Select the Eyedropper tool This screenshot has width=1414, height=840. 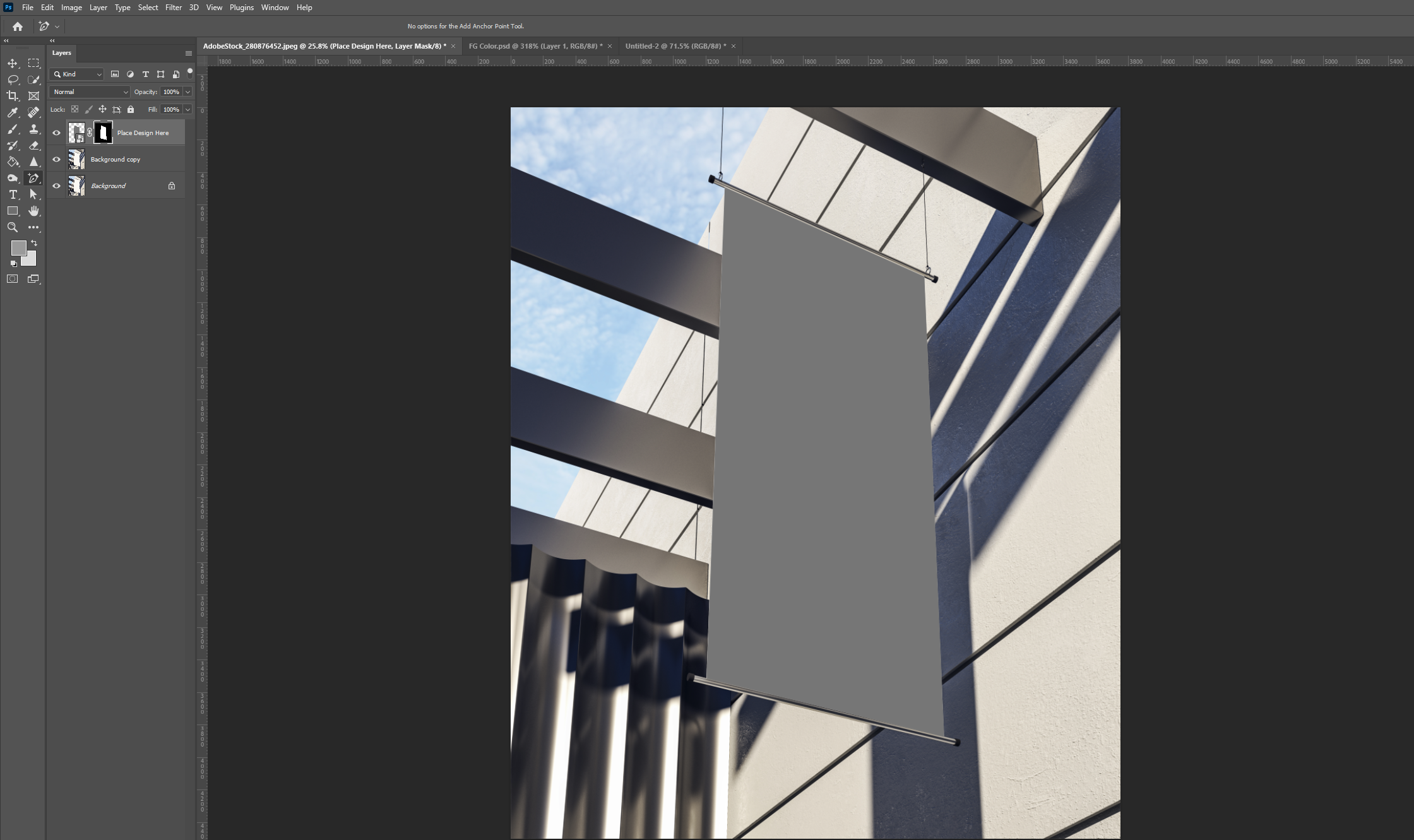(12, 112)
